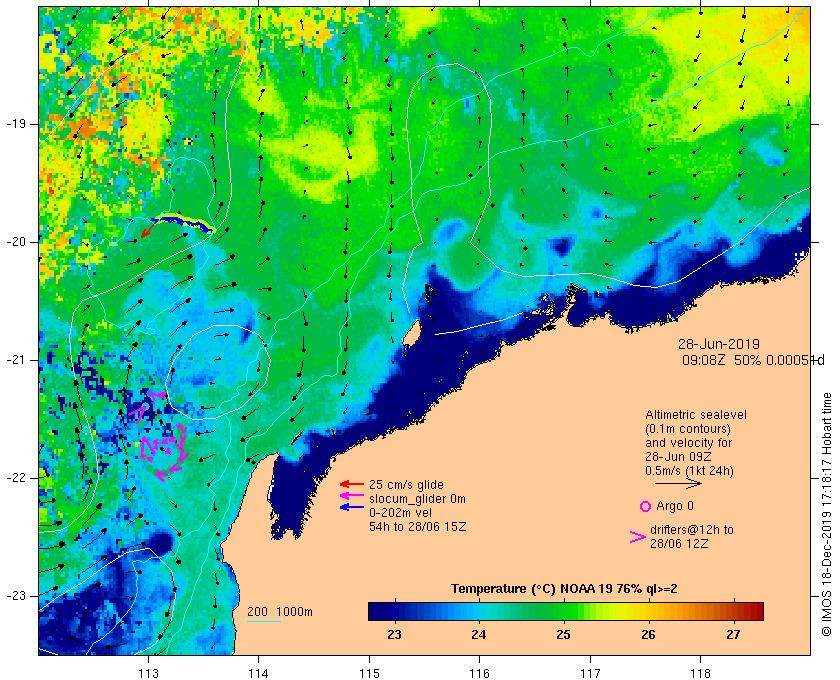Click the 'Argo 0' label
Viewport: 840px width, 680px height.
click(x=674, y=506)
